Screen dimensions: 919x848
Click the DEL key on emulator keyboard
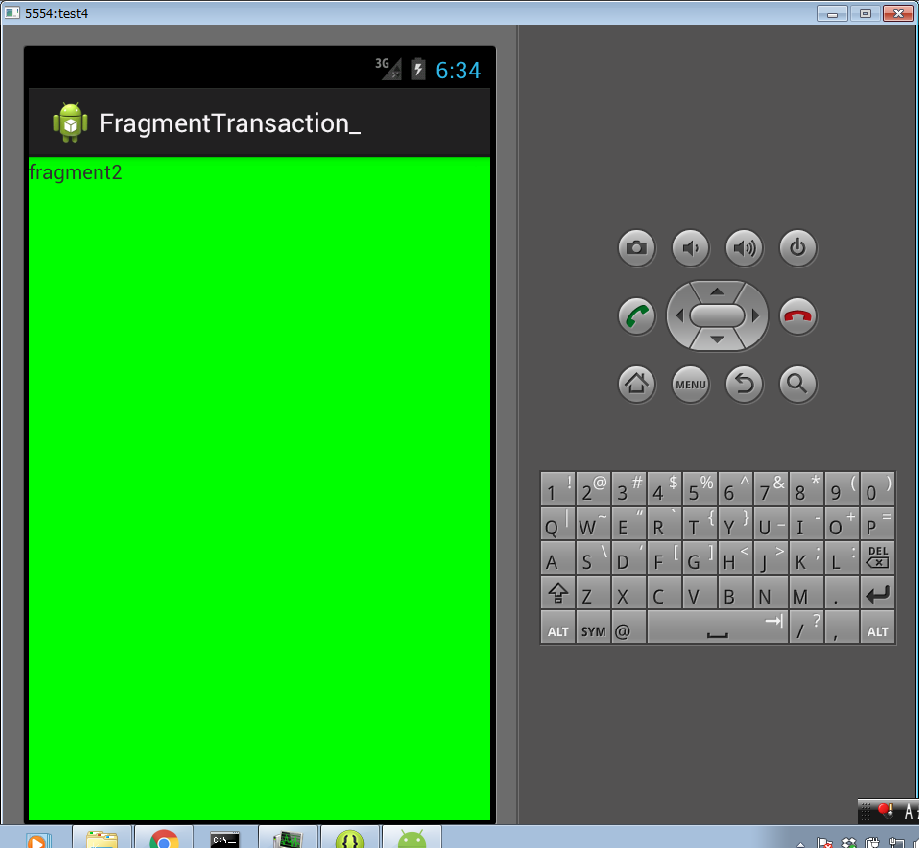point(877,557)
